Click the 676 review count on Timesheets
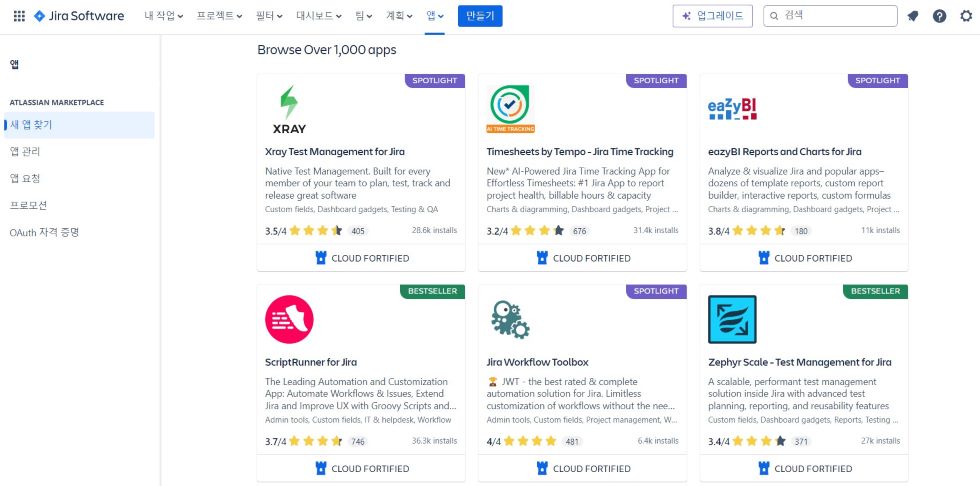980x486 pixels. [579, 231]
